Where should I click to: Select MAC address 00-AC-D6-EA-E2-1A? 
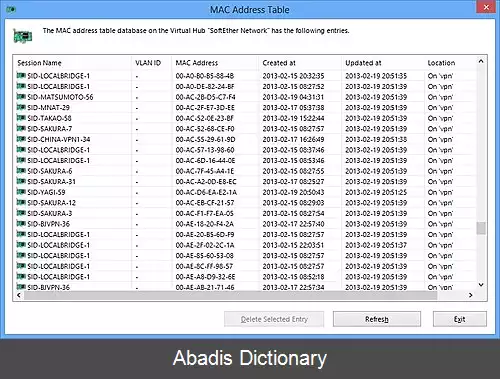[206, 192]
